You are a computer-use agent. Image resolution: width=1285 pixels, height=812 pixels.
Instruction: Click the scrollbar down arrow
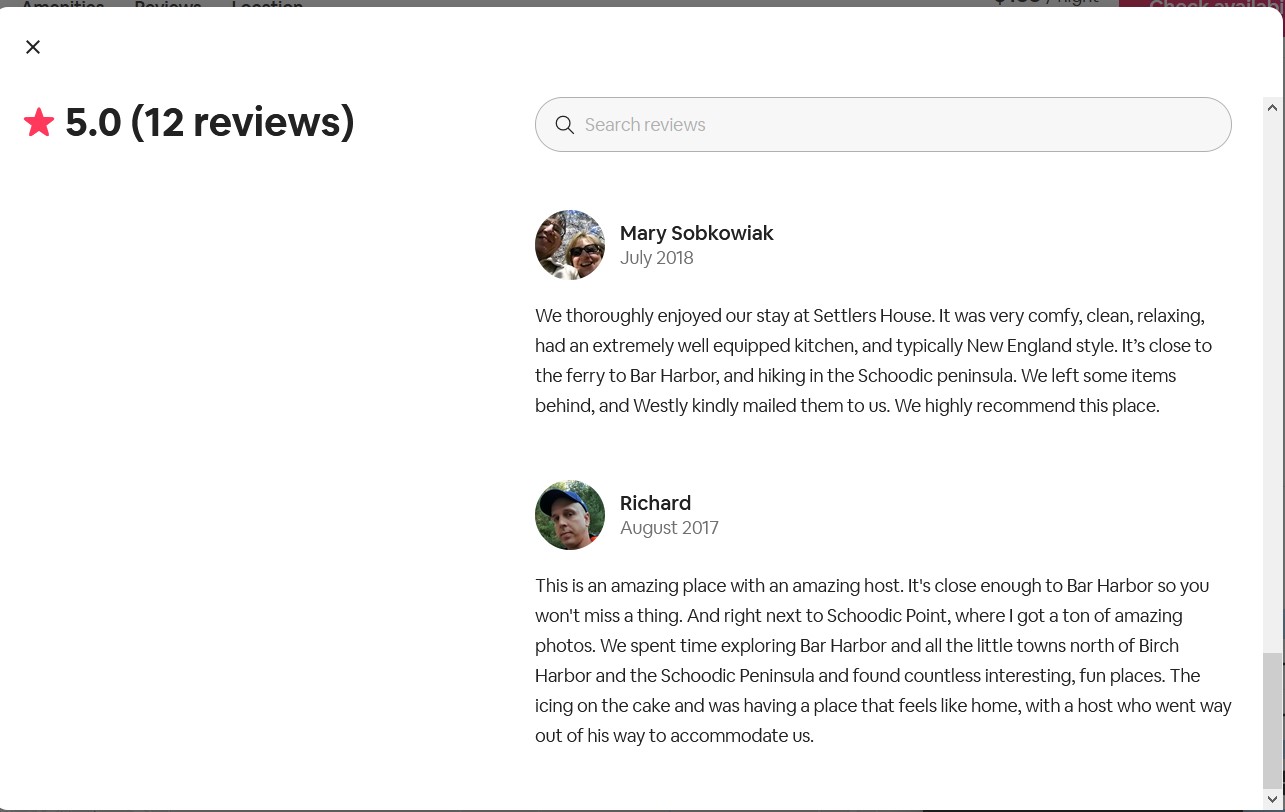[1272, 798]
